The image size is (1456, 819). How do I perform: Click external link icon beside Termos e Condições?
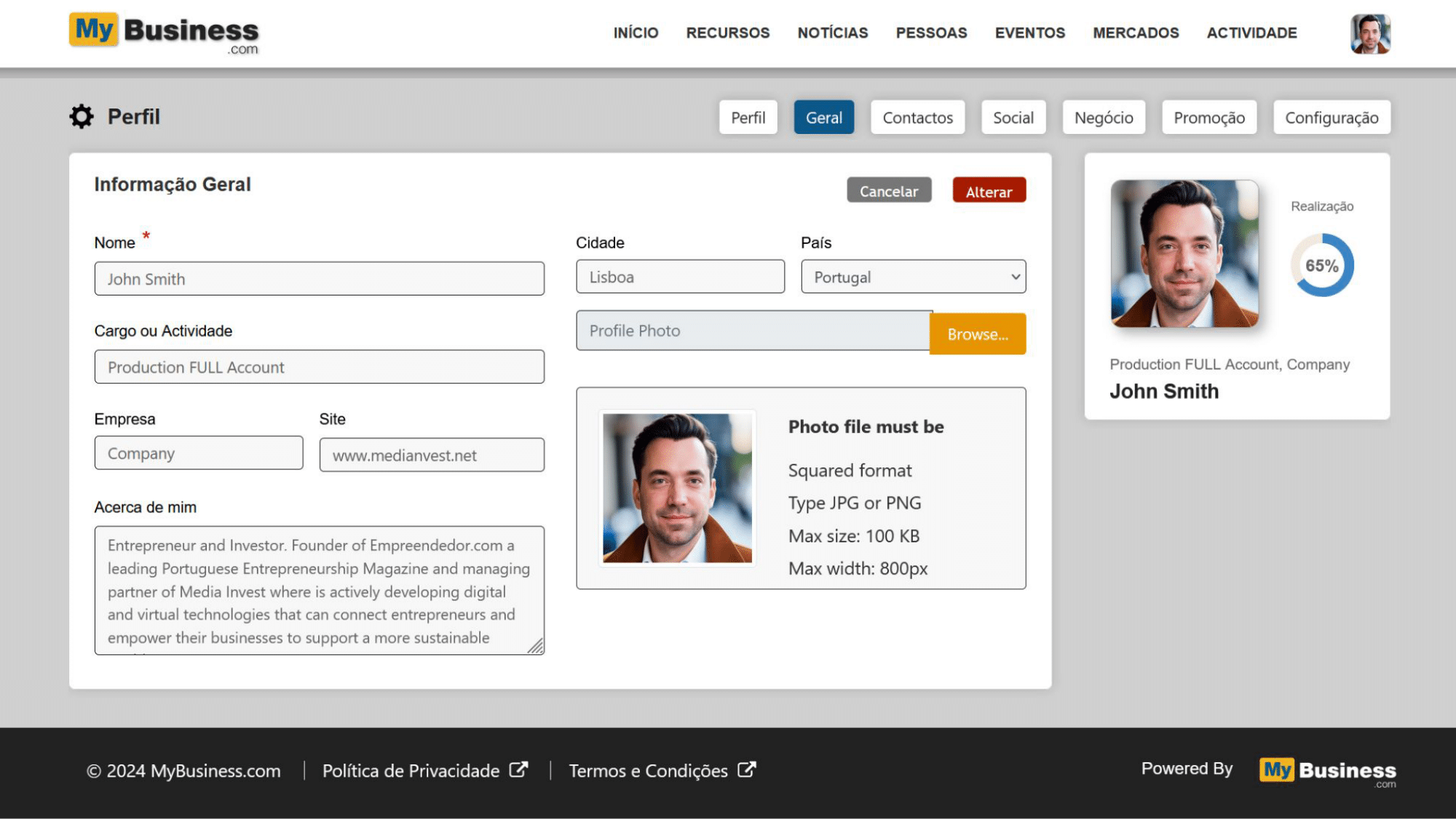click(x=747, y=769)
